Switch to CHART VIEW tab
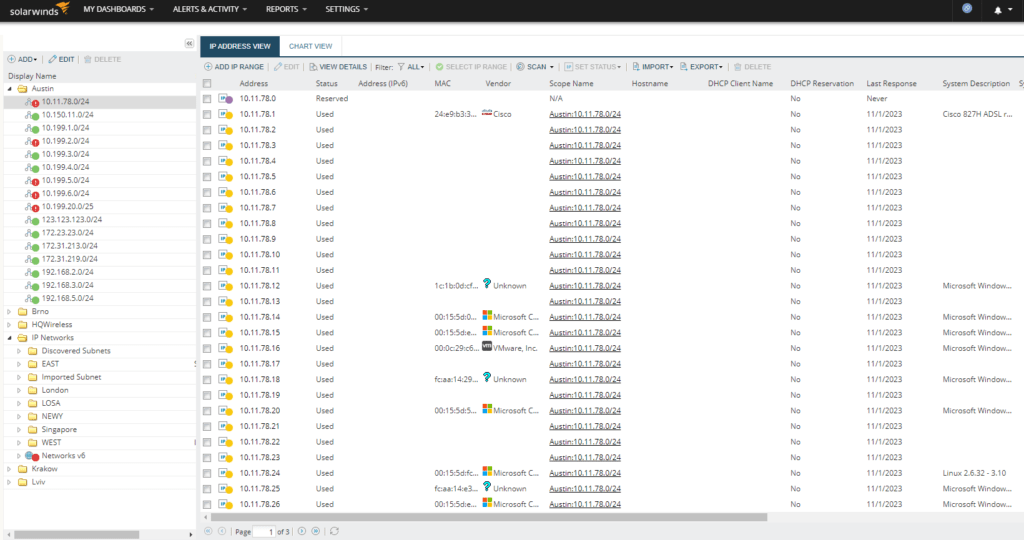 [310, 46]
